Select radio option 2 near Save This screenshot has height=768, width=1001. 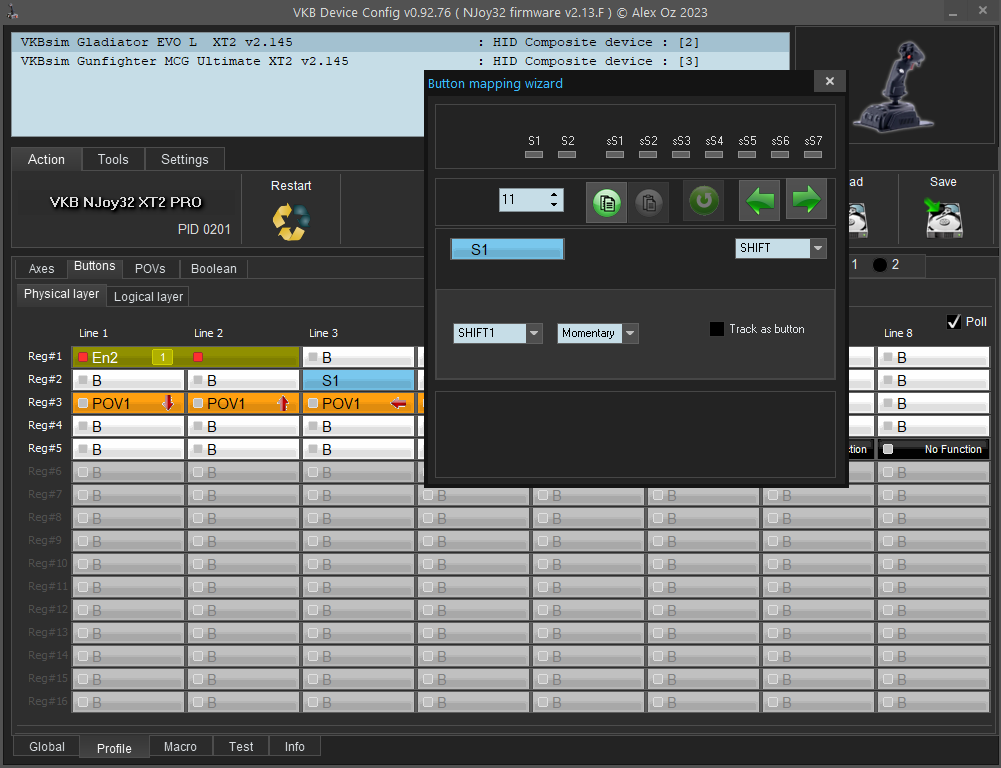click(880, 265)
